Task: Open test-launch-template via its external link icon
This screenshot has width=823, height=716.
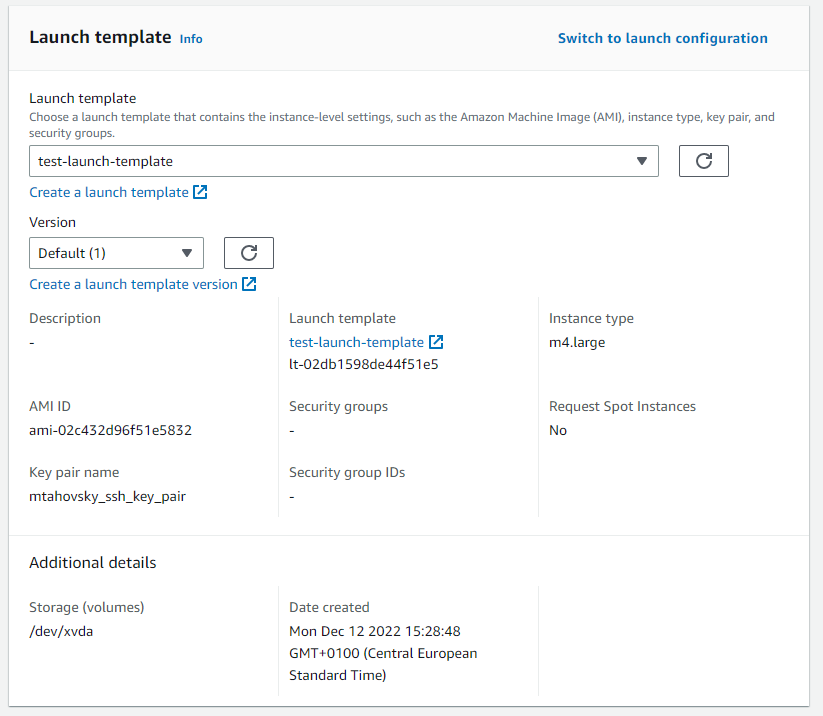Action: tap(436, 341)
